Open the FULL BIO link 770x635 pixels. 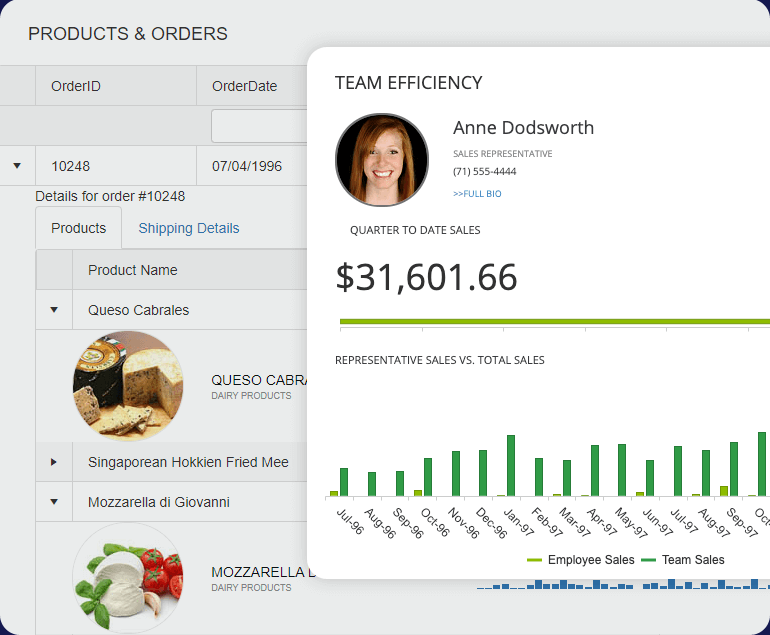pos(477,193)
